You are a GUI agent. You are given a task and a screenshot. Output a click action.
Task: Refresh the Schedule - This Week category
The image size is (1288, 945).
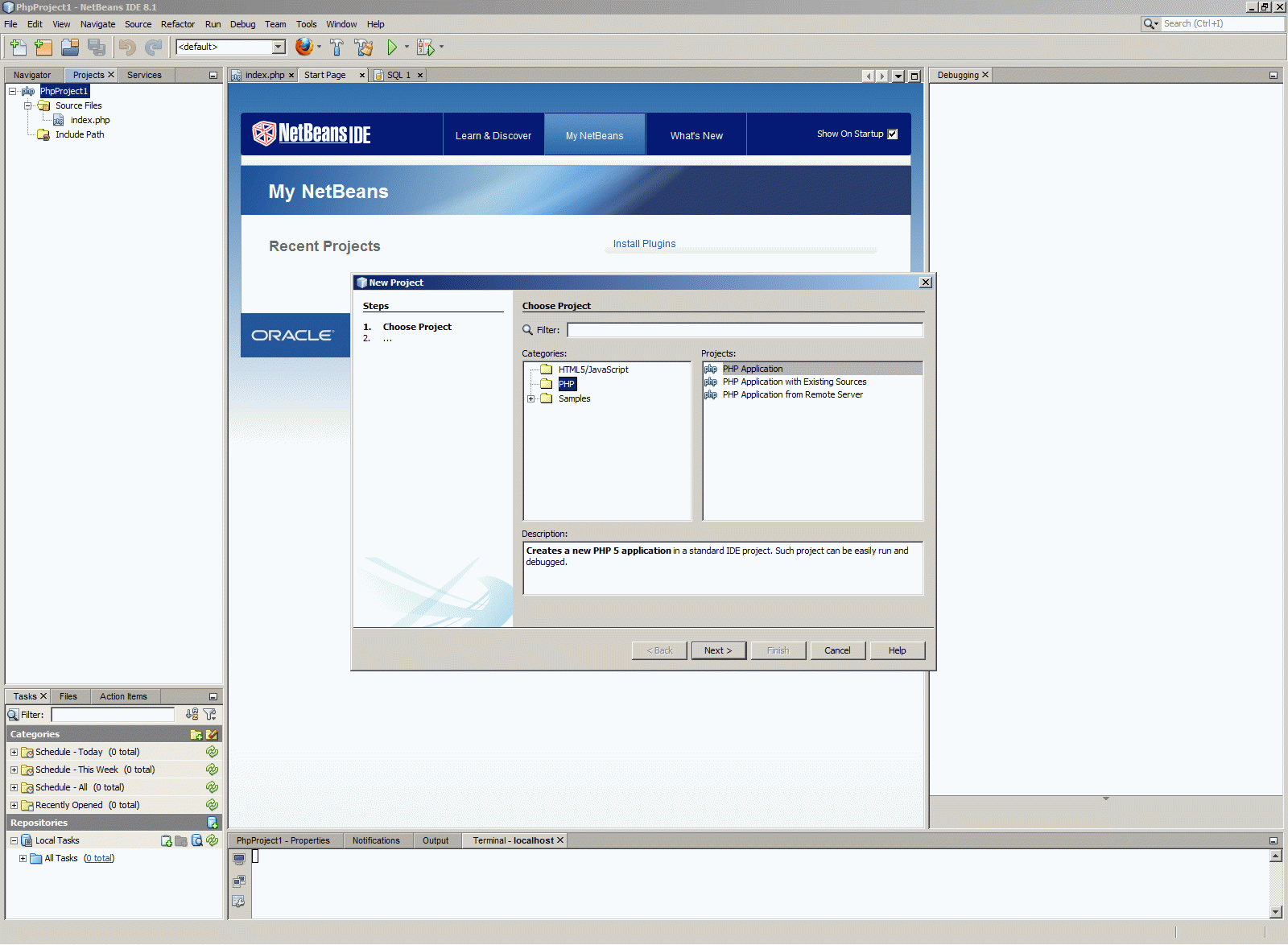pos(212,770)
